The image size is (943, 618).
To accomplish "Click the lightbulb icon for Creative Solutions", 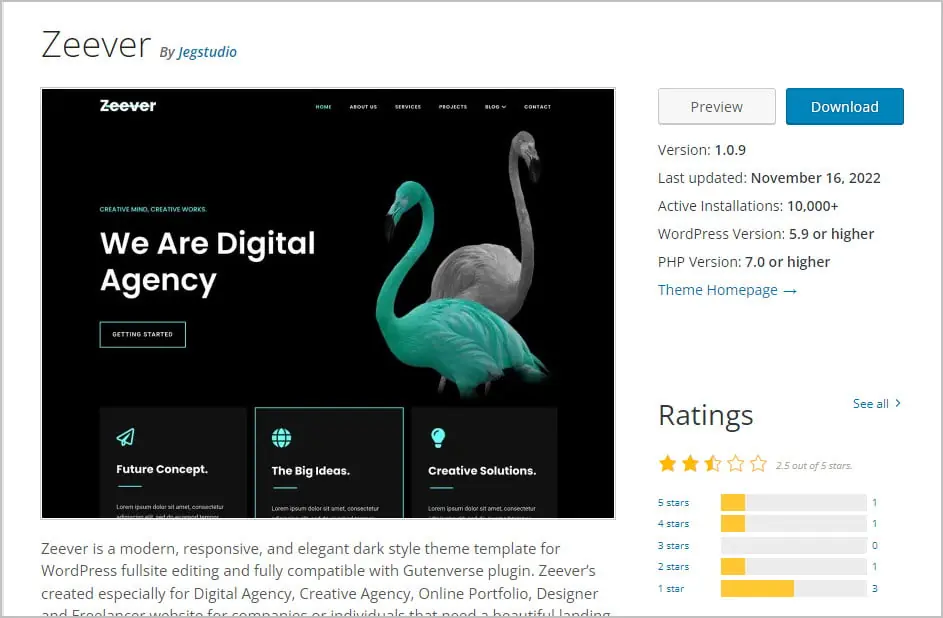I will coord(438,438).
